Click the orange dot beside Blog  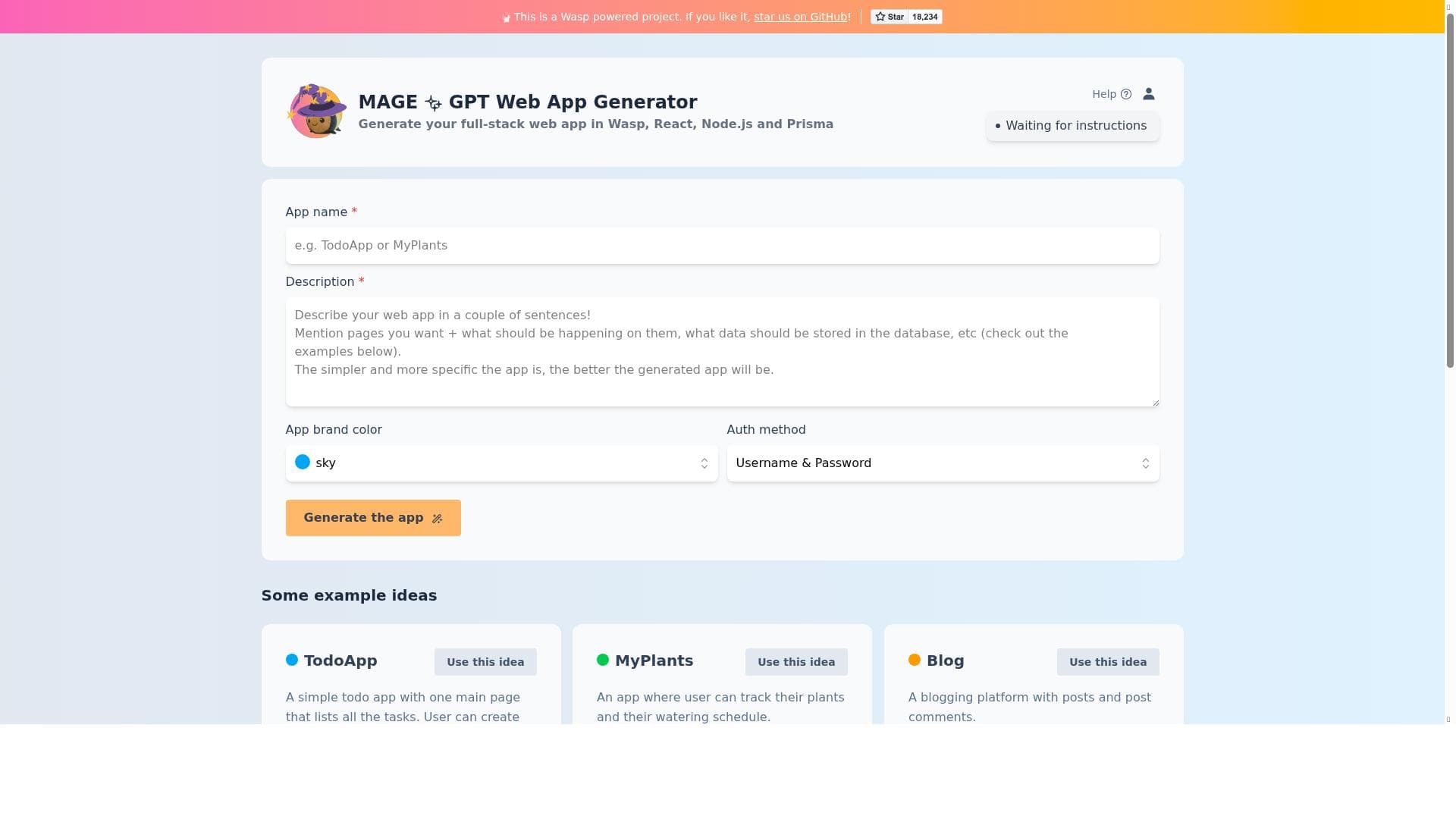[x=915, y=660]
